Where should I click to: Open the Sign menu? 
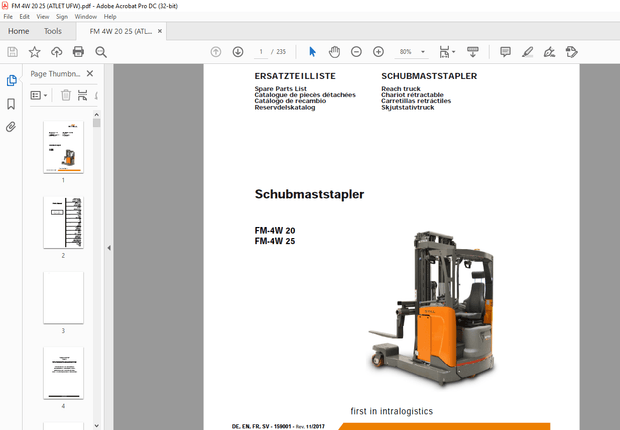click(62, 17)
